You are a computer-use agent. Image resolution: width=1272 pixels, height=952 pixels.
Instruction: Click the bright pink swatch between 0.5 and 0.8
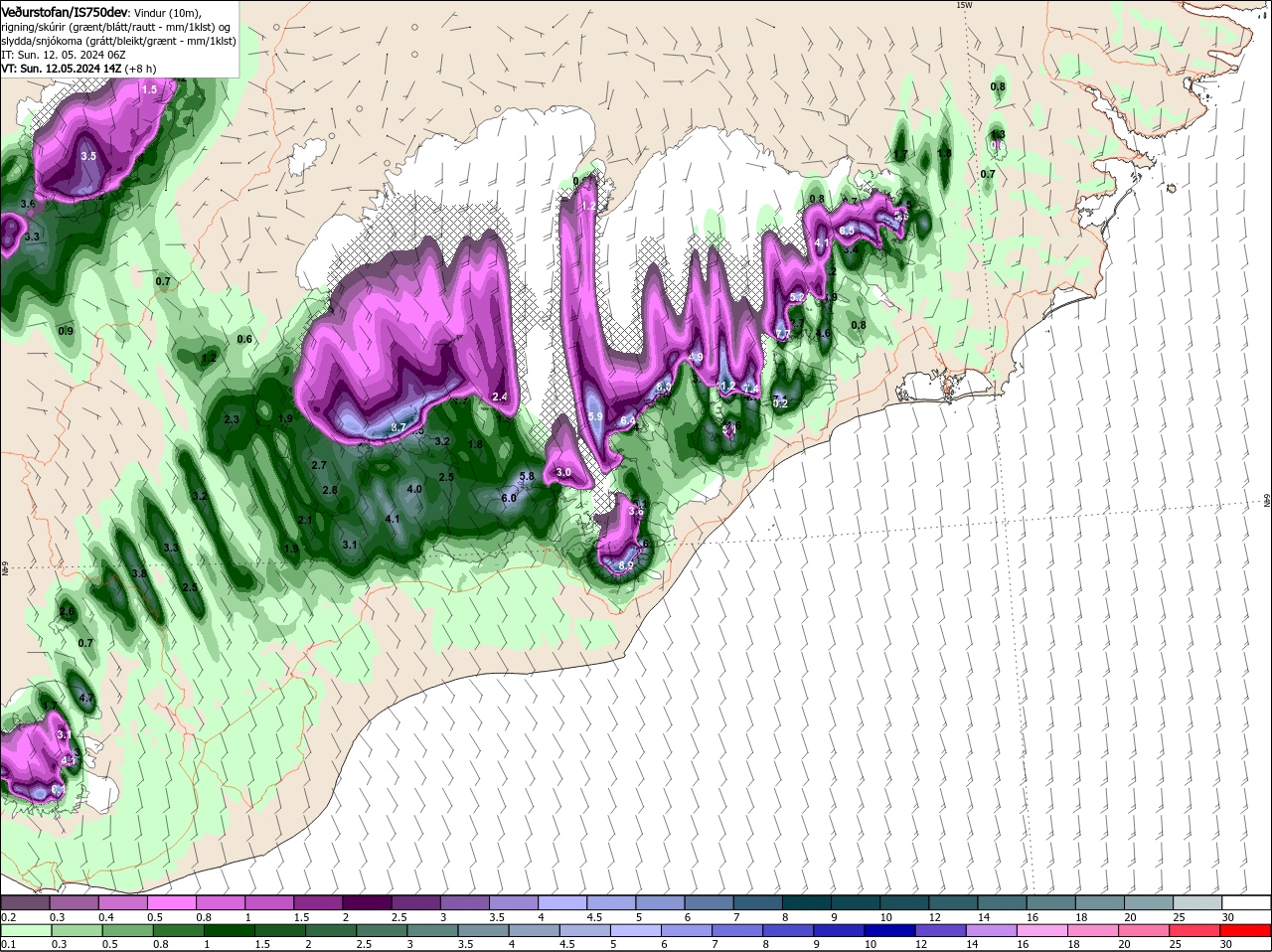(173, 902)
